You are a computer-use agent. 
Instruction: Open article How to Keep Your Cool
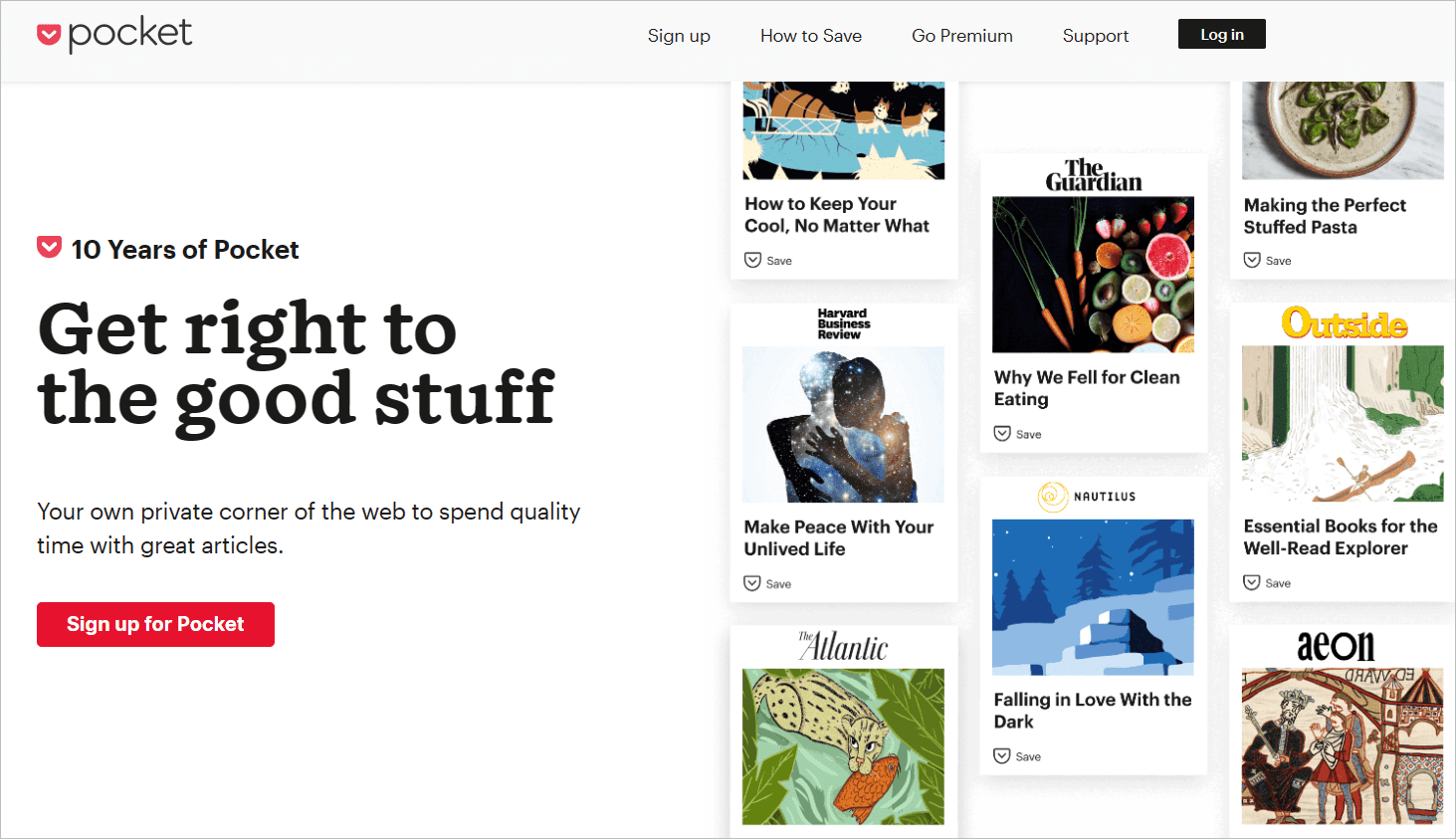coord(837,215)
